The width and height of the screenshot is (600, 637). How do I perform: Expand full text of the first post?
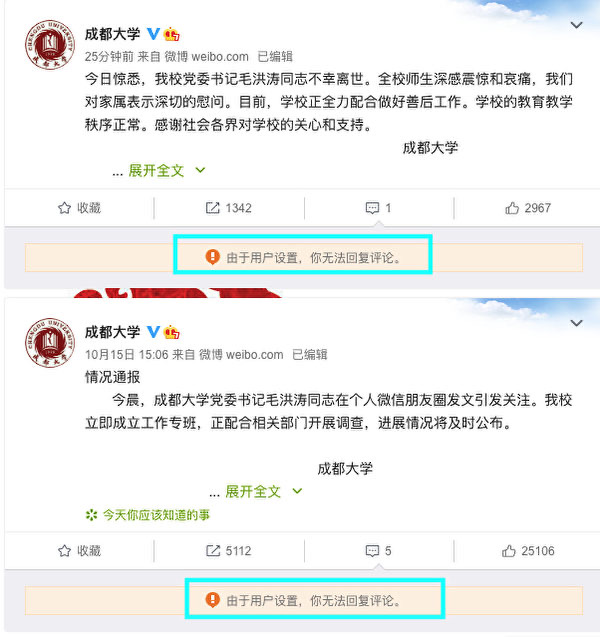coord(167,171)
